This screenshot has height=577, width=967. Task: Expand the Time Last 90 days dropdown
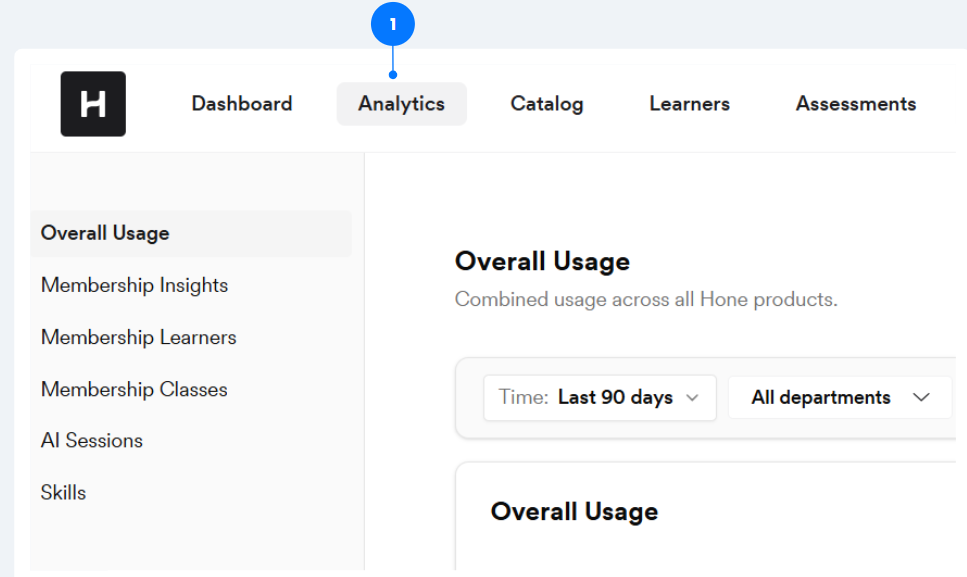(600, 398)
